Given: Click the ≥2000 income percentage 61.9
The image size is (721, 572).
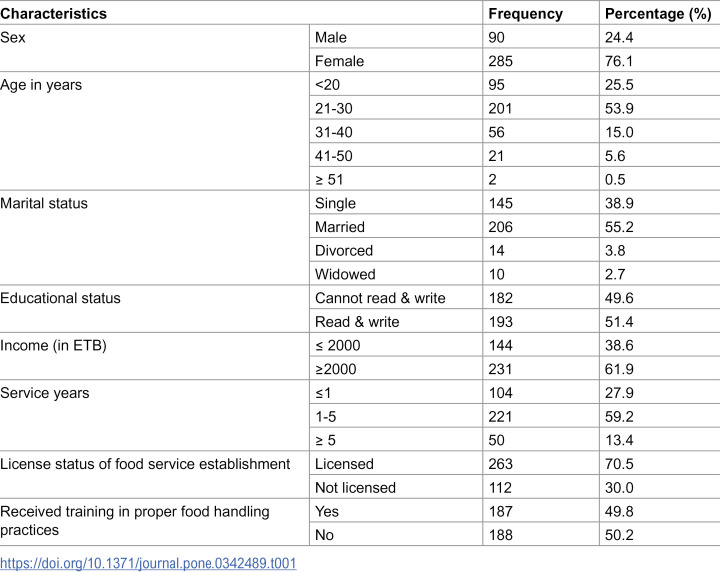Looking at the screenshot, I should [x=619, y=369].
